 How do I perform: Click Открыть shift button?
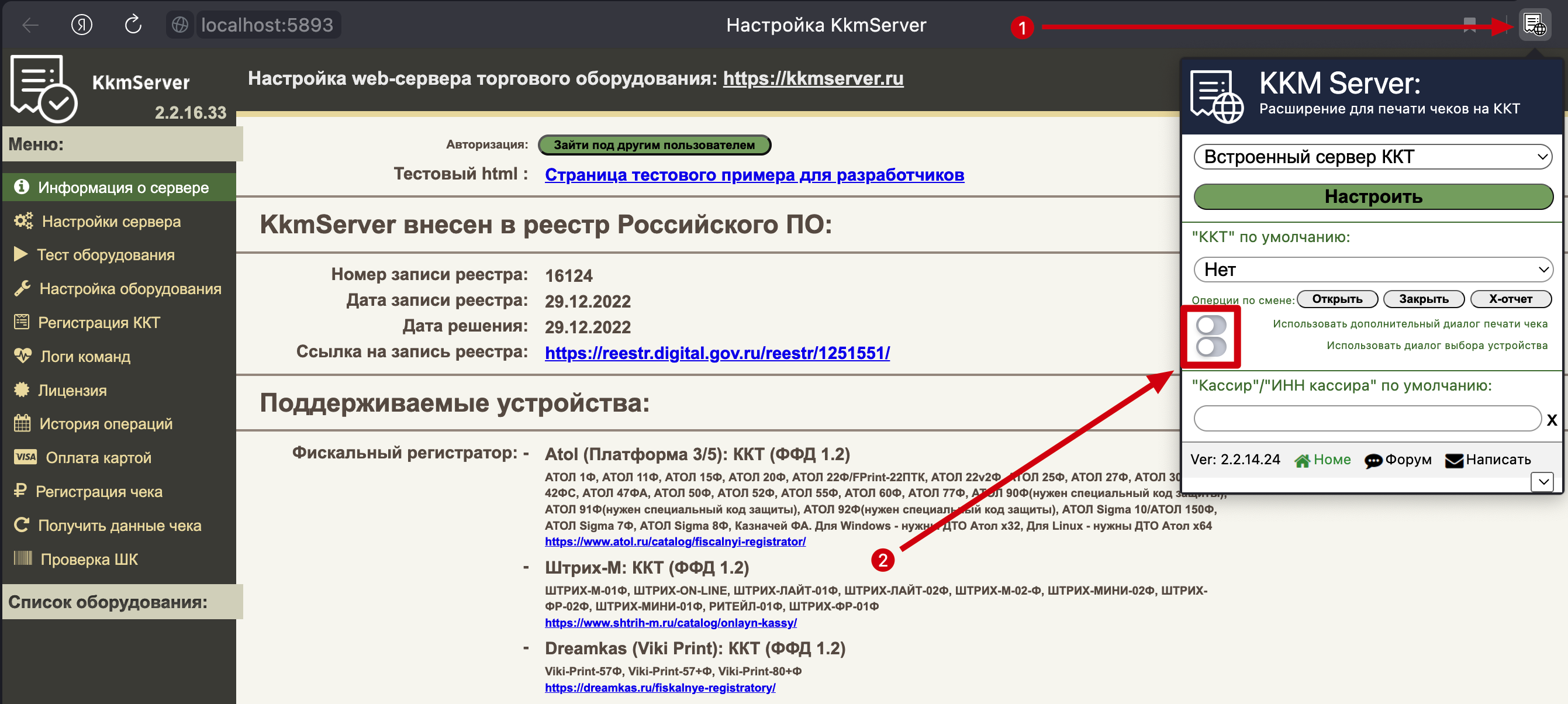(1337, 299)
